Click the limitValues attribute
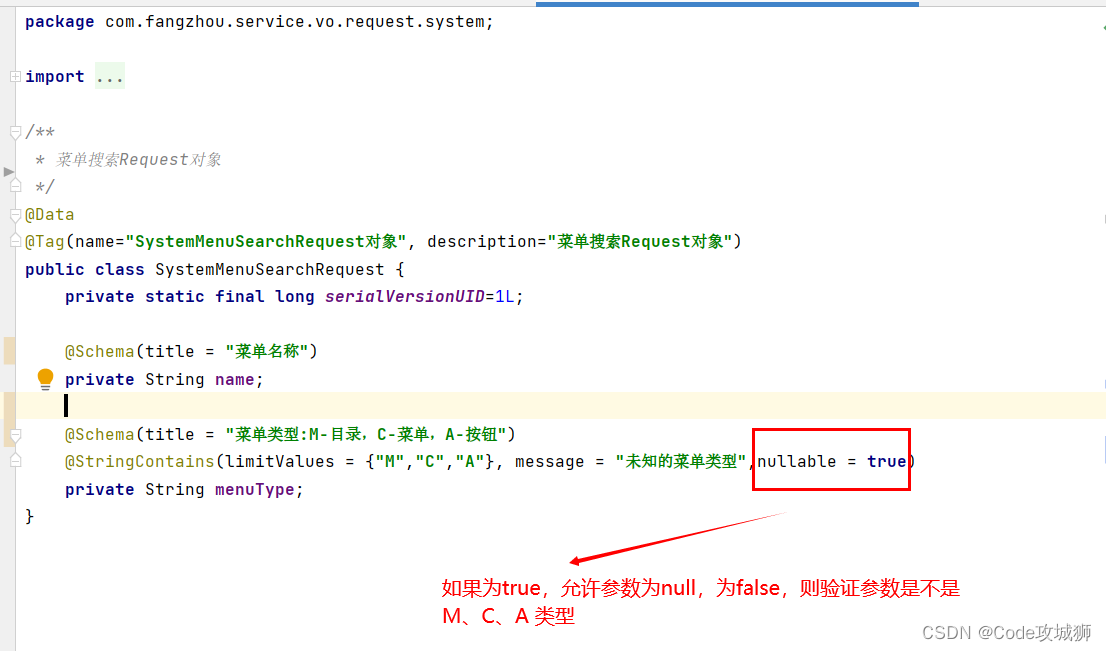The image size is (1106, 651). pos(279,461)
